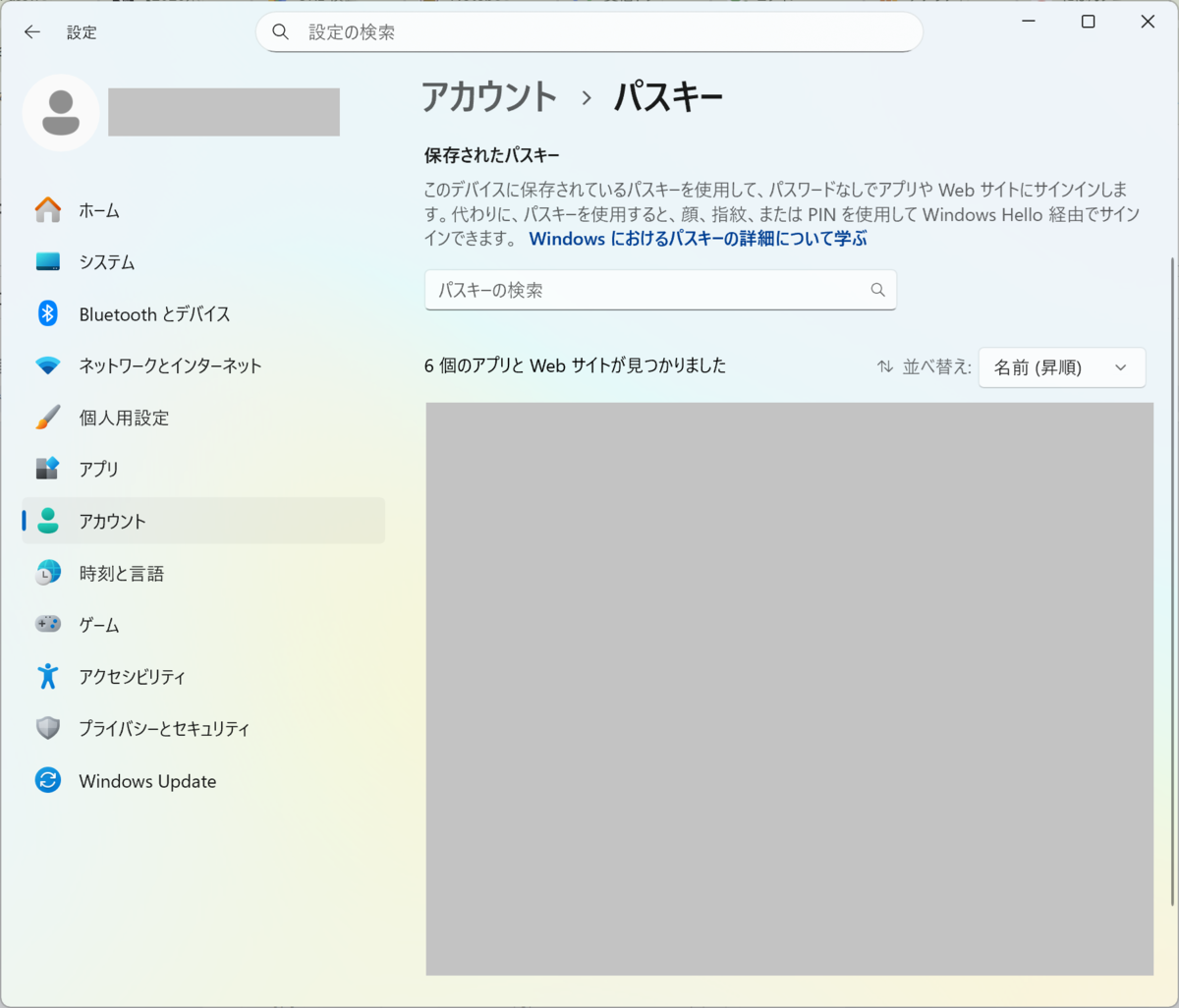Click the アクセシビリティ sidebar icon
The height and width of the screenshot is (1008, 1179).
[x=47, y=676]
